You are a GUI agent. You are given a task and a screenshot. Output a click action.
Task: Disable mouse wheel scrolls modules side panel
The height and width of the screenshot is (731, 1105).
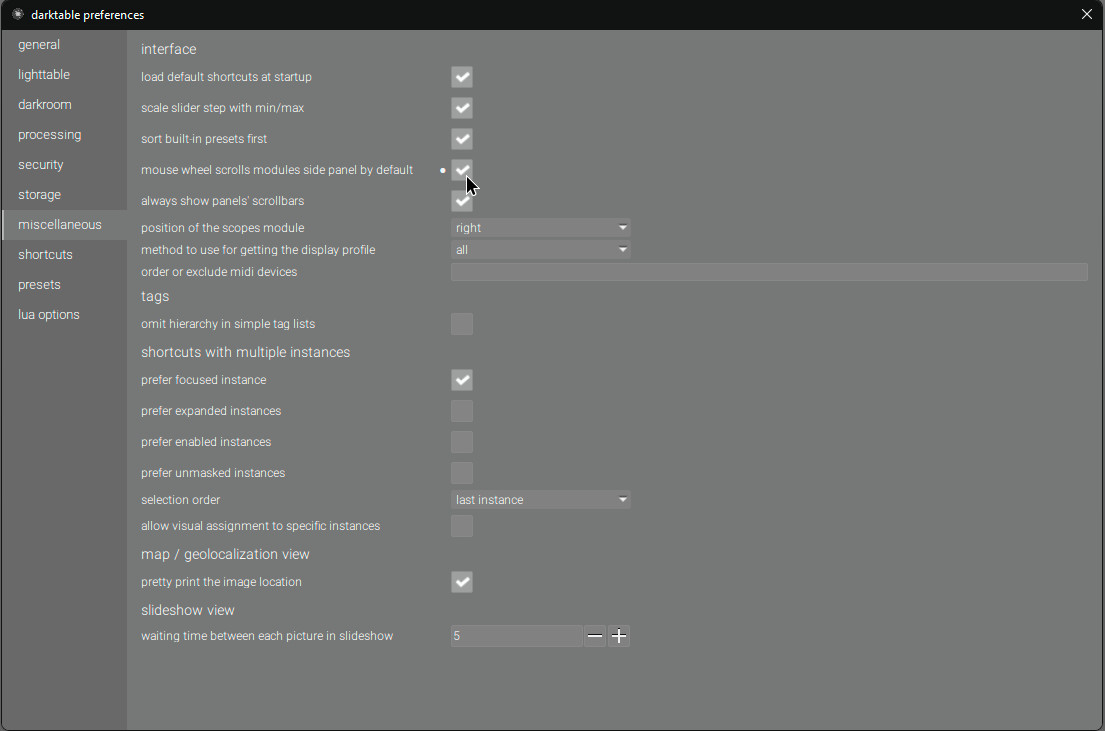click(461, 170)
